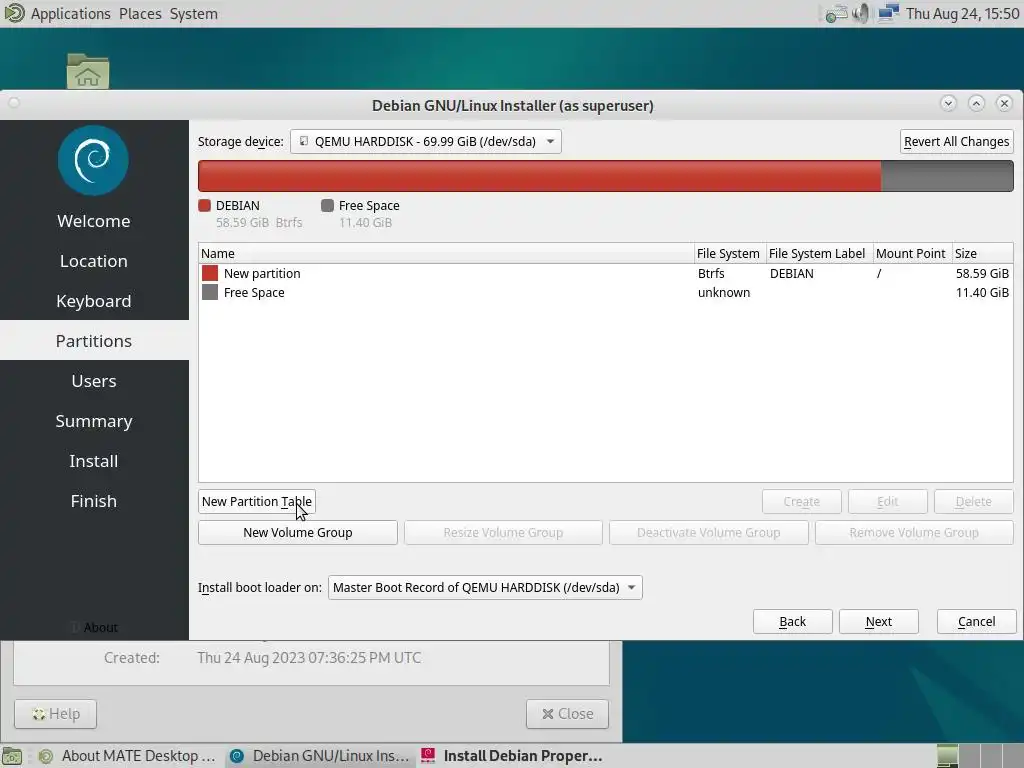Click the red DEBIAN legend swatch
Viewport: 1024px width, 768px height.
pos(204,206)
